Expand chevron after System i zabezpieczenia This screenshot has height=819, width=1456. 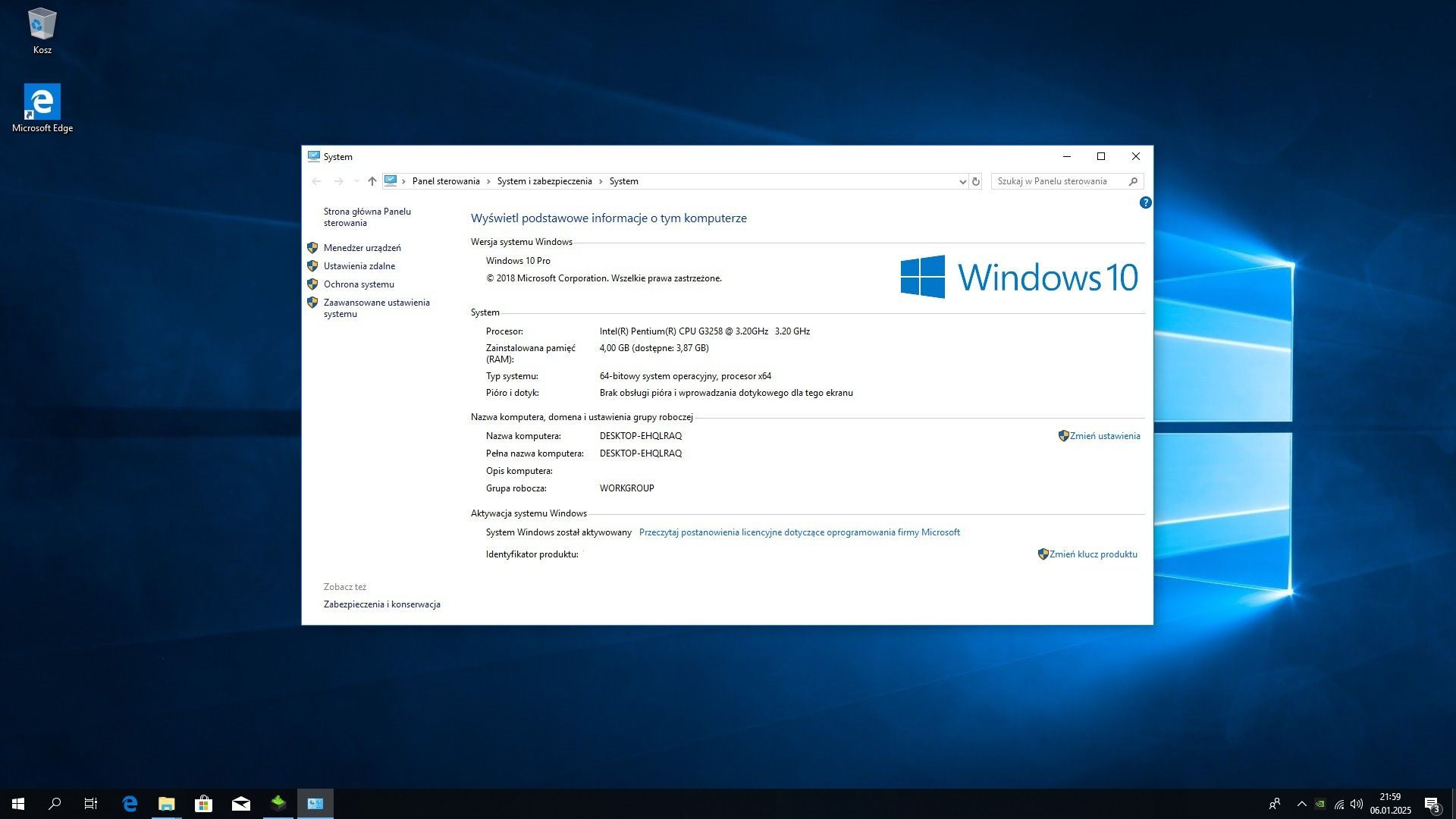[x=601, y=181]
